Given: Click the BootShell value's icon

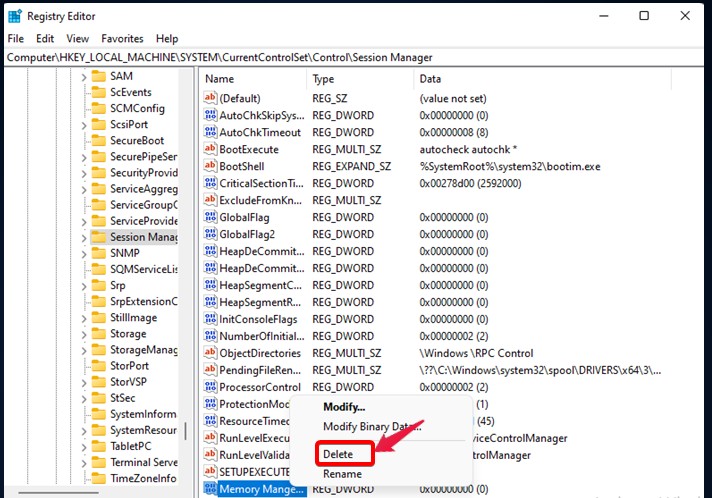Looking at the screenshot, I should coord(210,166).
